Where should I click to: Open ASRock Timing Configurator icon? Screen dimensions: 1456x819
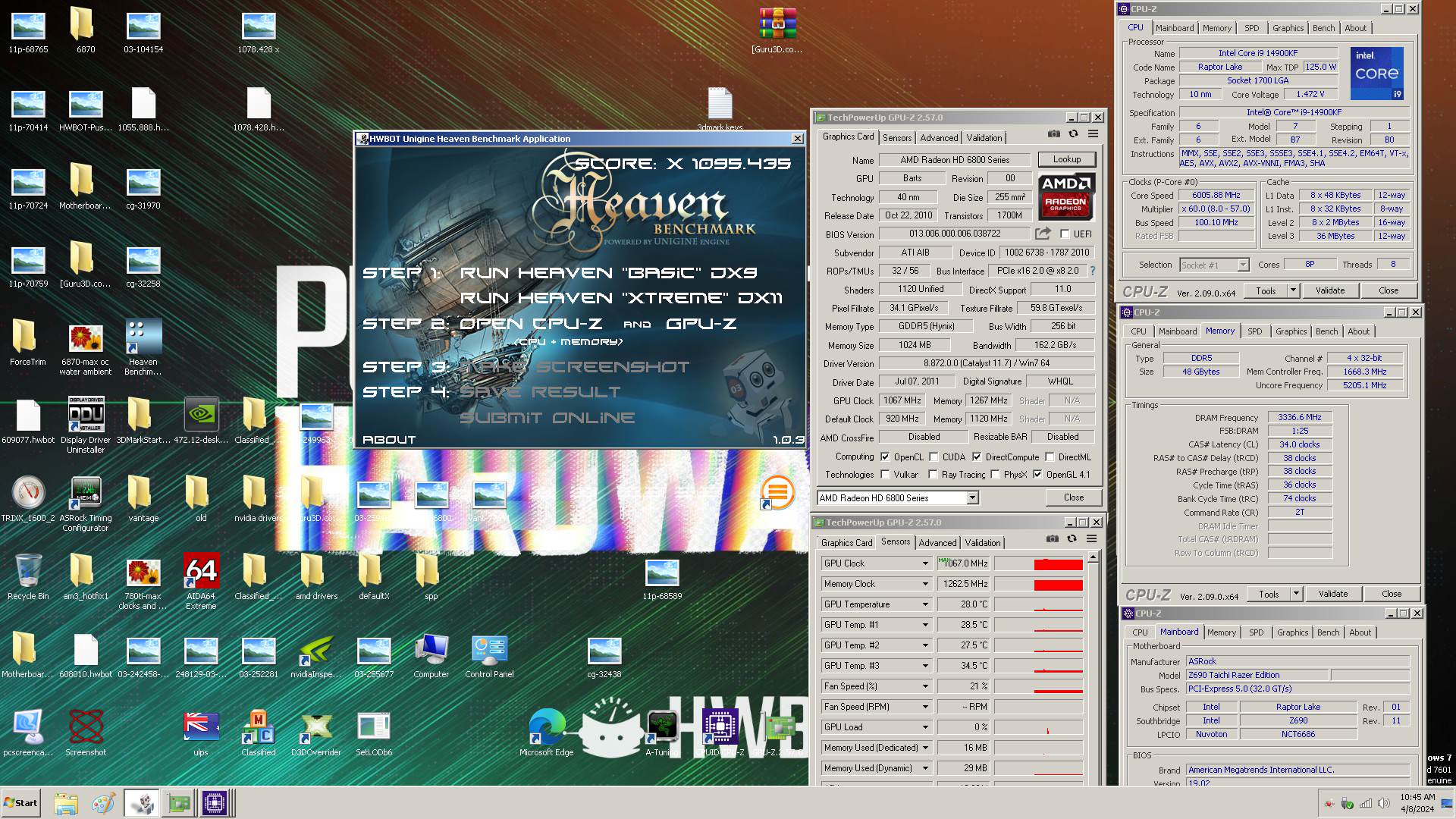coord(86,503)
